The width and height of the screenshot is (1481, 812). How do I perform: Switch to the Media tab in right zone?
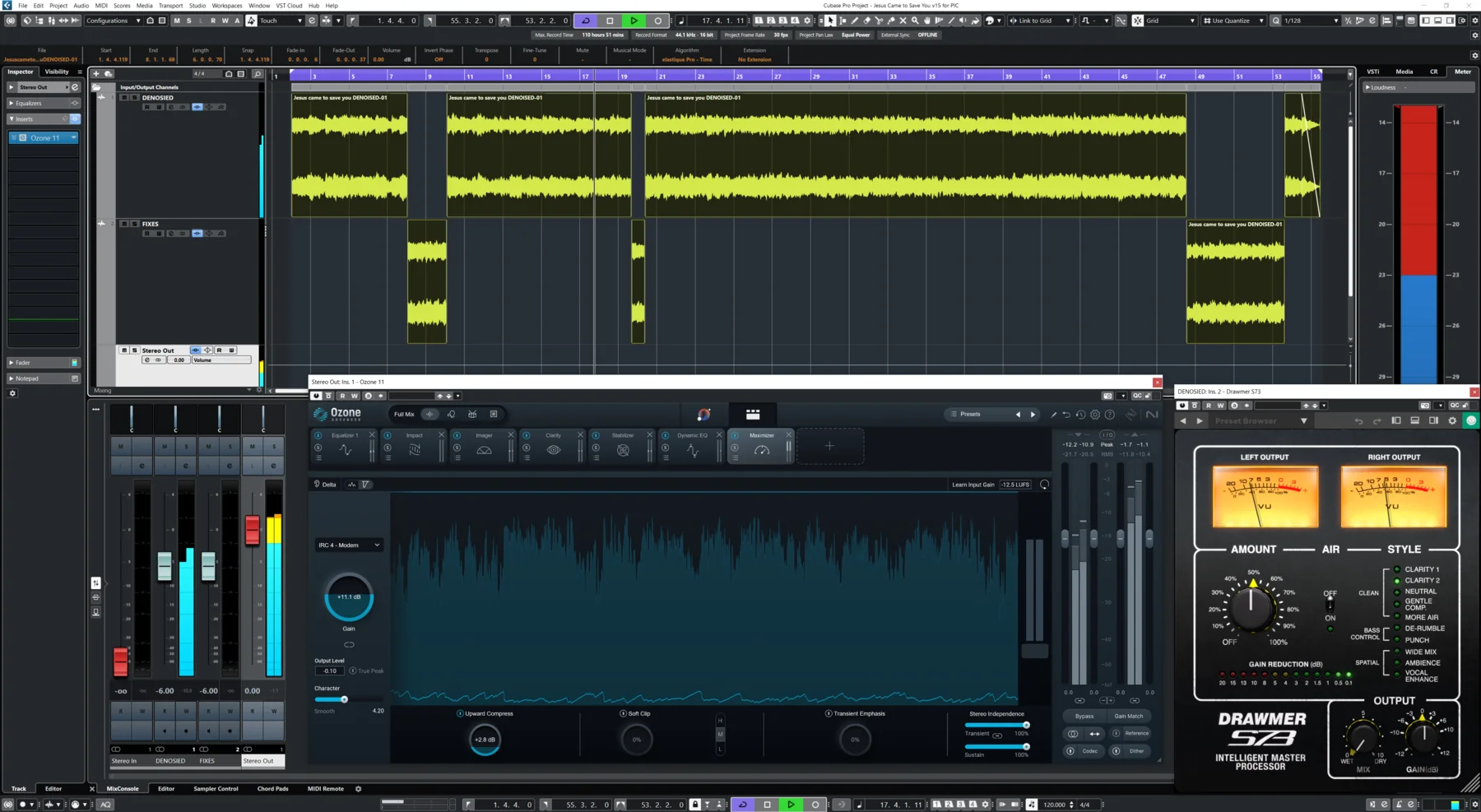[x=1404, y=72]
